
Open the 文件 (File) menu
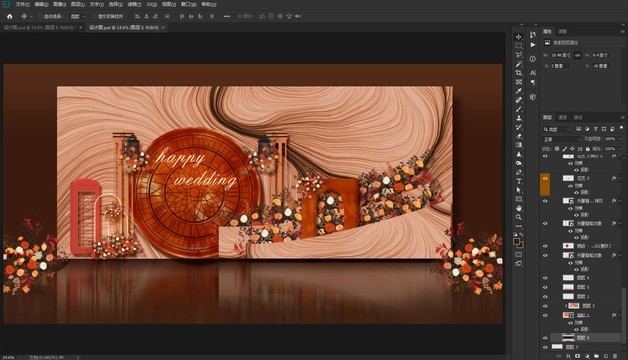[22, 4]
